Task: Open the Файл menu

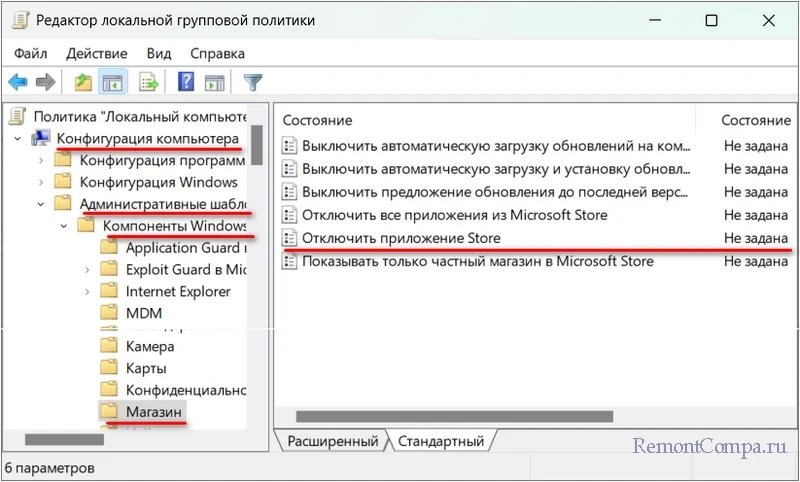Action: coord(31,53)
